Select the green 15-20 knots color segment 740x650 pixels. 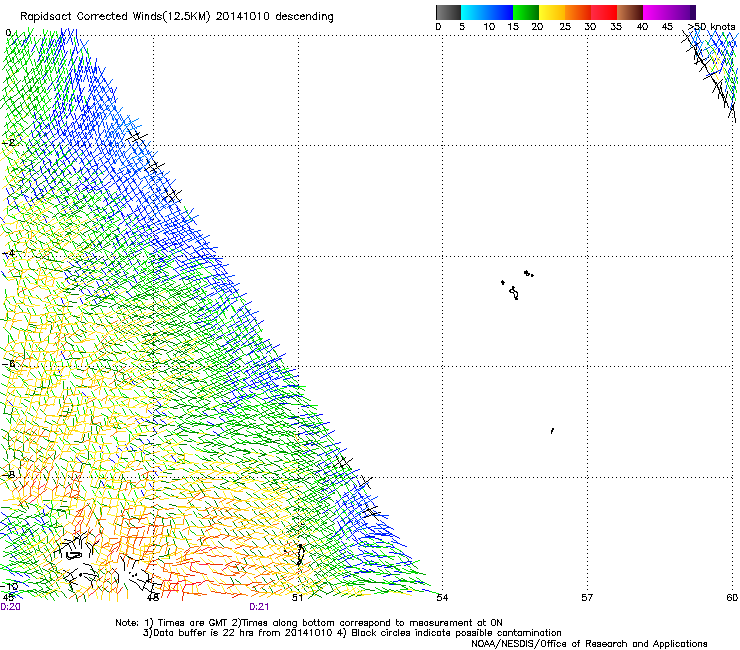[526, 12]
